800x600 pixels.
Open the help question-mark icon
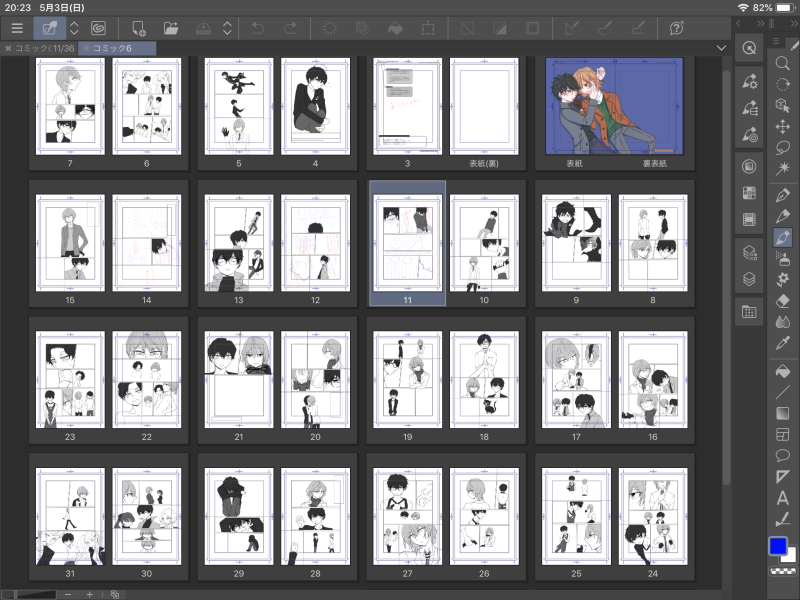[677, 28]
